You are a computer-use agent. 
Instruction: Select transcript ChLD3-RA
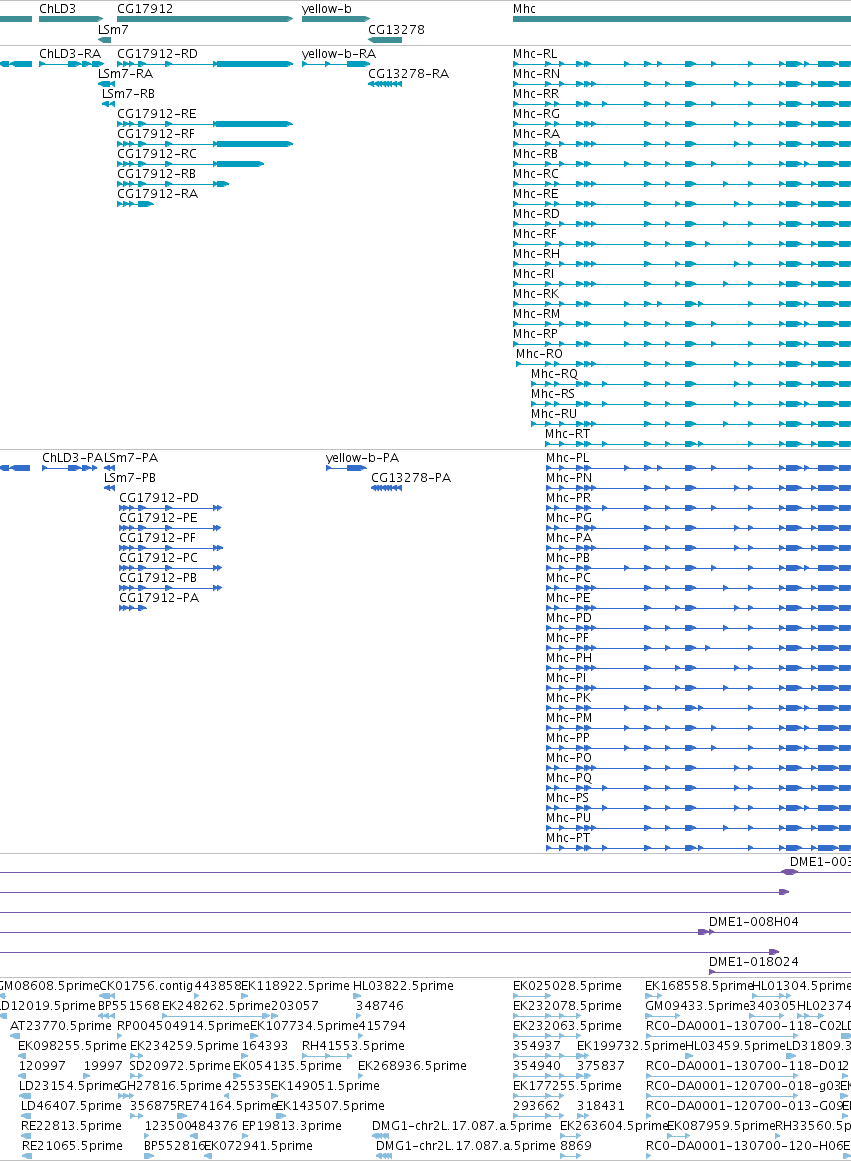[70, 54]
